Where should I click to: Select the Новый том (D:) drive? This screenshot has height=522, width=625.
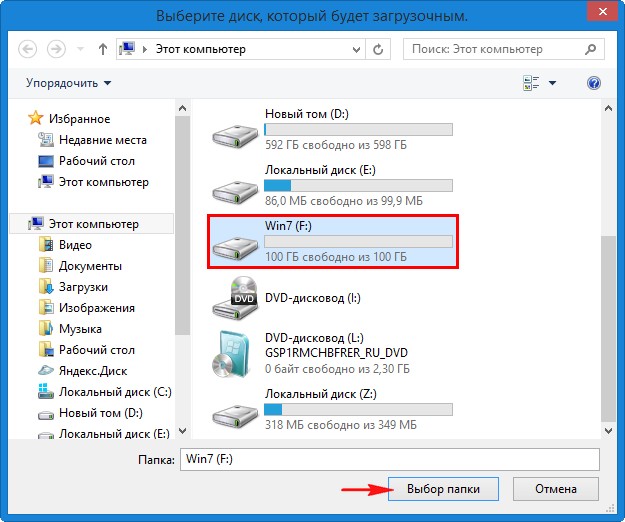point(333,129)
